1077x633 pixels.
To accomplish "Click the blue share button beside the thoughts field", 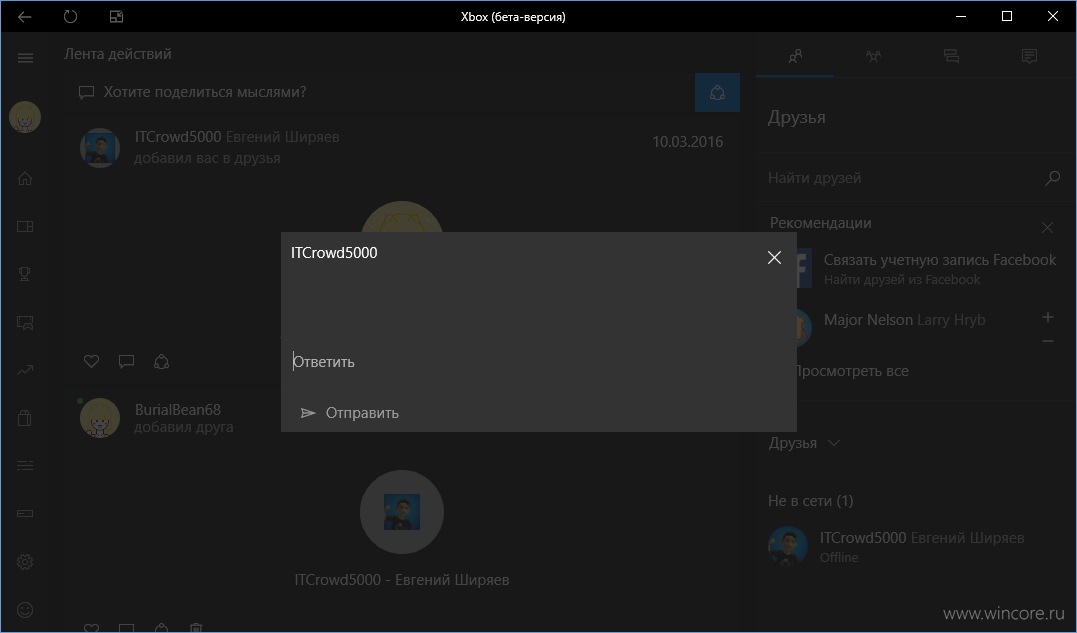I will click(717, 93).
